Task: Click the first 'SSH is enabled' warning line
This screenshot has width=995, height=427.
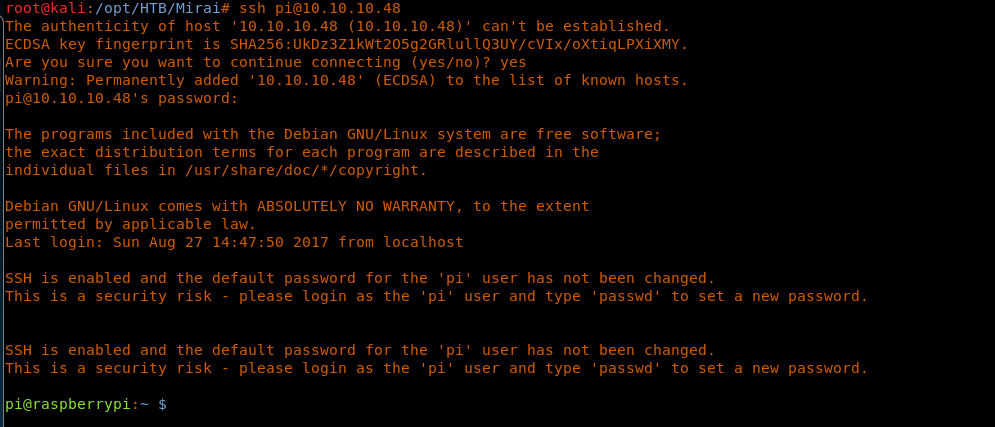Action: tap(360, 278)
